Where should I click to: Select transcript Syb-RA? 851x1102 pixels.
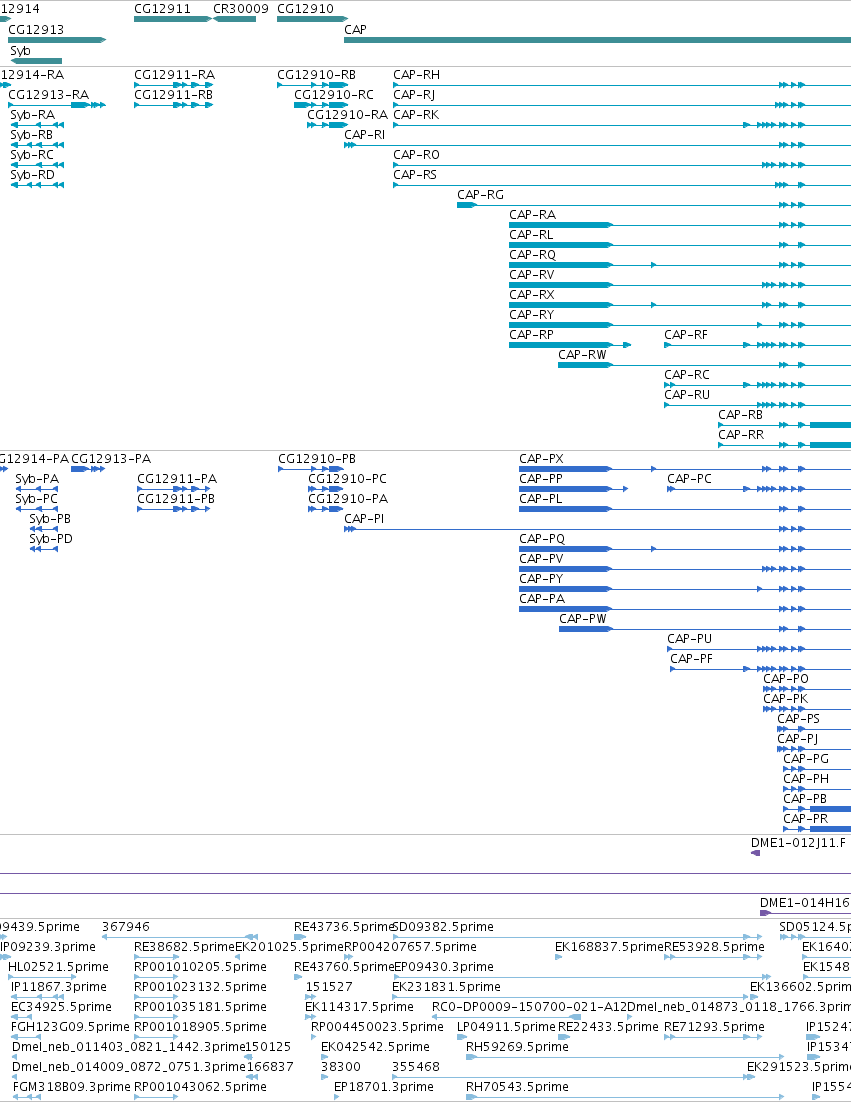(37, 125)
